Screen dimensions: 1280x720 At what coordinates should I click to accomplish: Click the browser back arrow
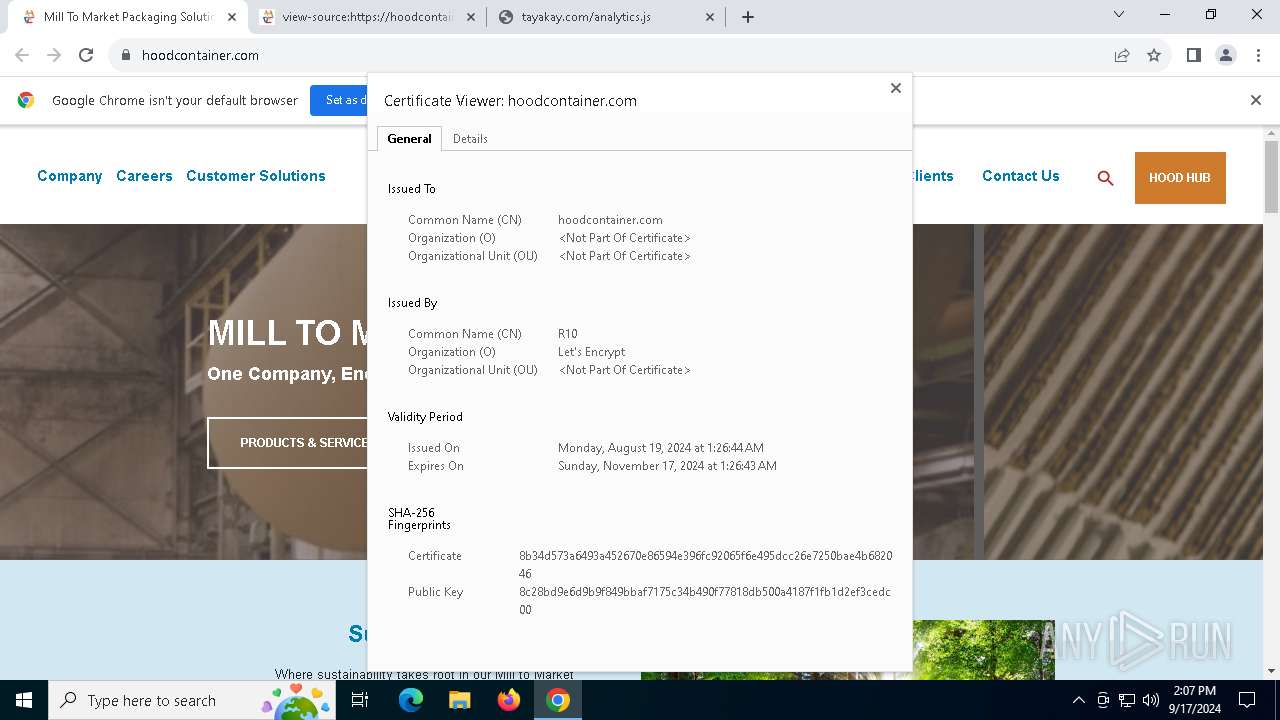22,55
